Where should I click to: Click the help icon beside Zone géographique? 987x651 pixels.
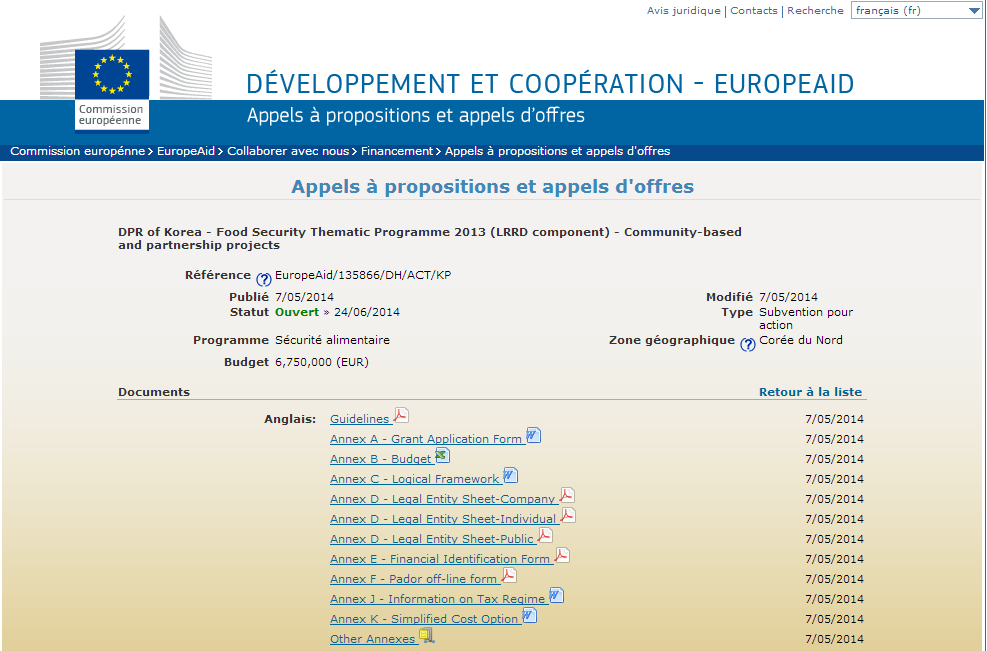[x=747, y=344]
